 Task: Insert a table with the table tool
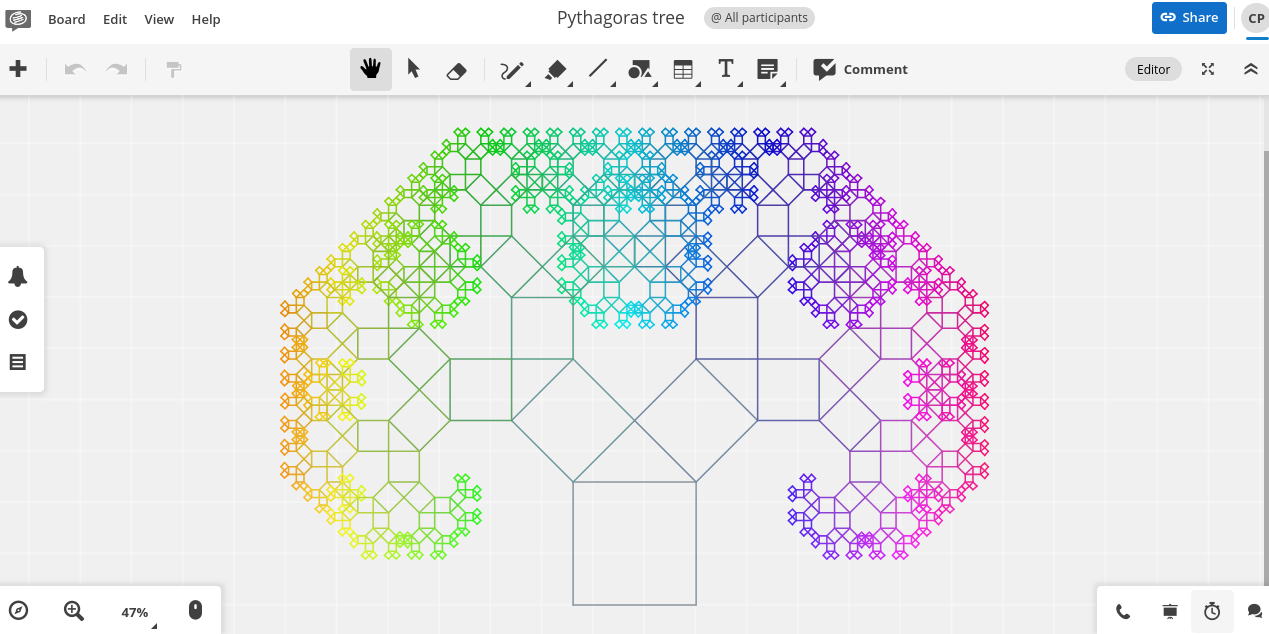683,70
